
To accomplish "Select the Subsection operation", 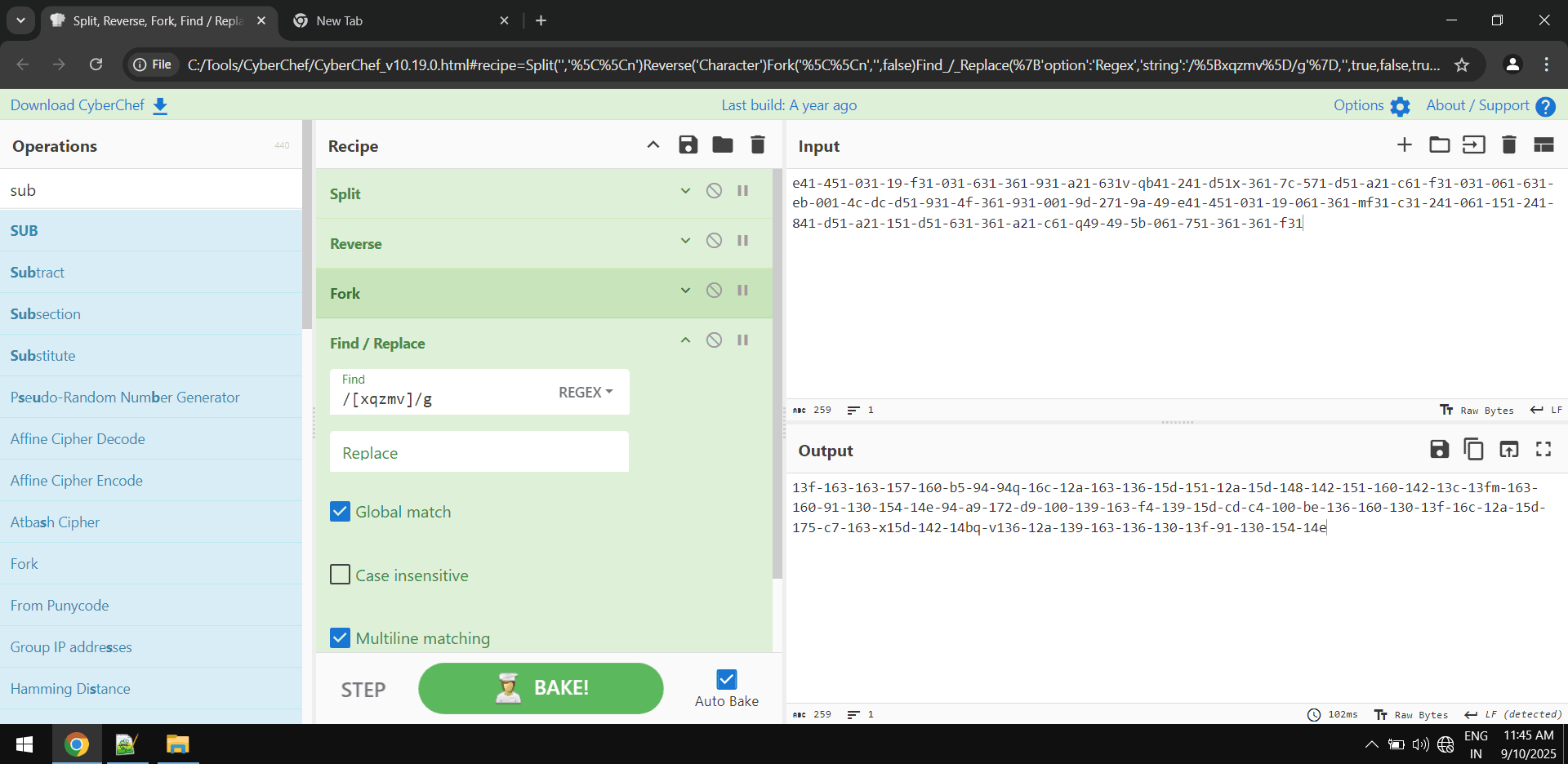I will tap(151, 313).
